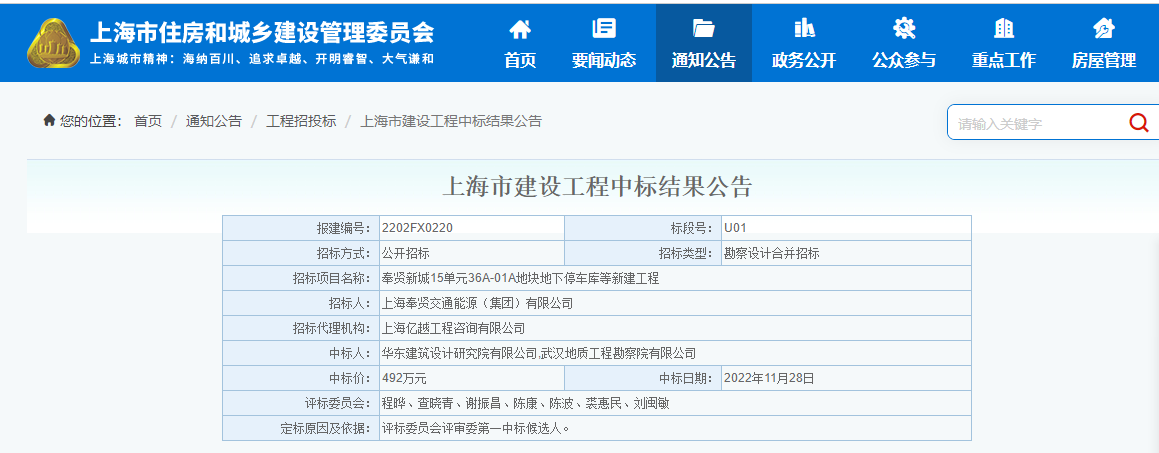Click the 上海市住房和城乡建设管理委员会 site title
The height and width of the screenshot is (453, 1159).
[262, 33]
